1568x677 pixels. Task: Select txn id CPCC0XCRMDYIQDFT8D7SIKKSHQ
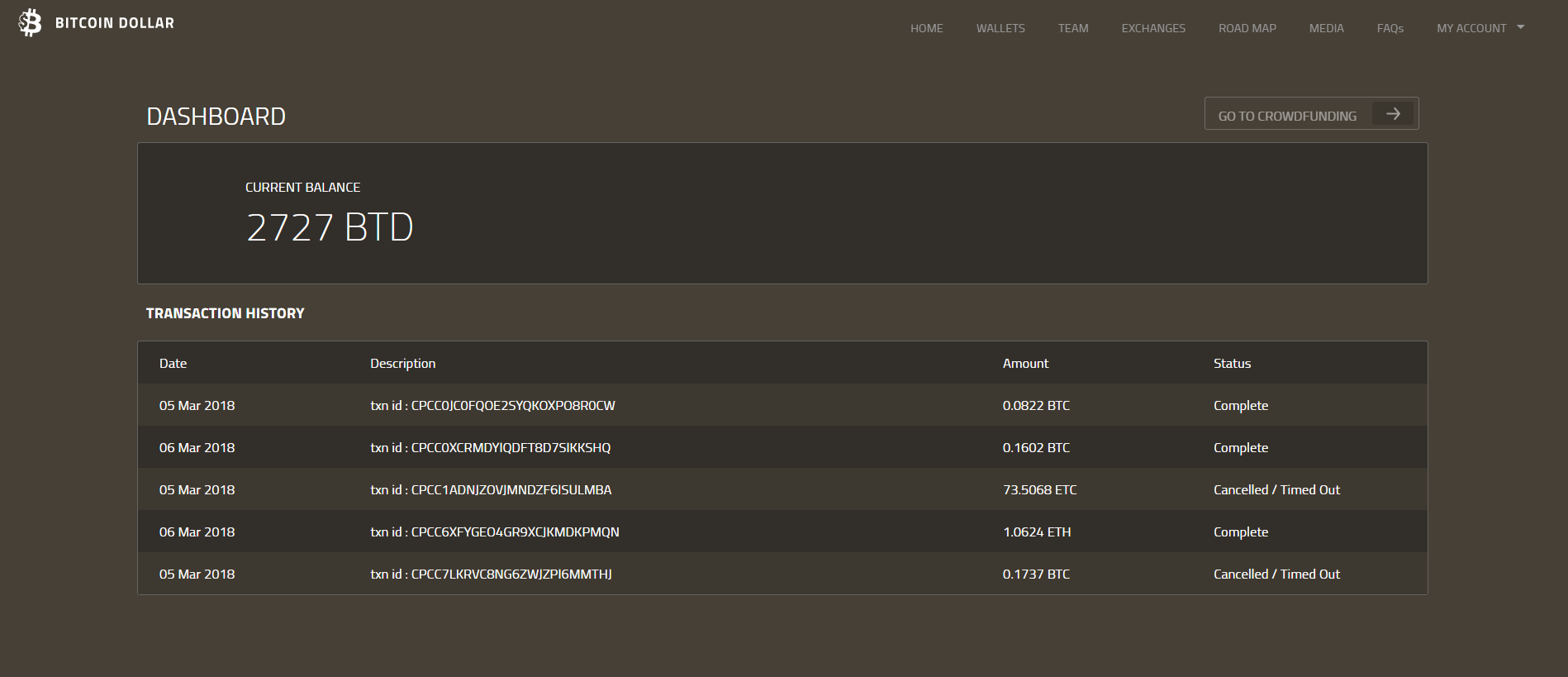[491, 448]
